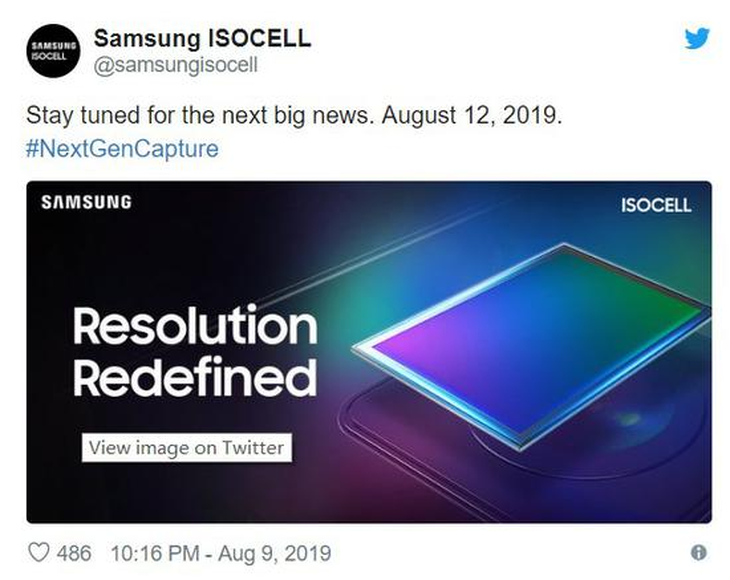Open the Samsung ISOCELL profile avatar
730x580 pixels.
point(54,51)
